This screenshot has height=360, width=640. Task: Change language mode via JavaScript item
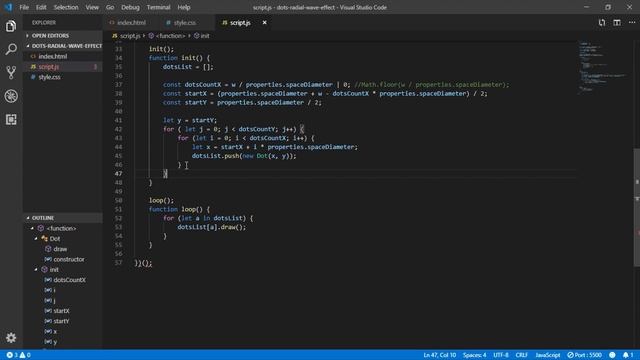click(x=548, y=355)
